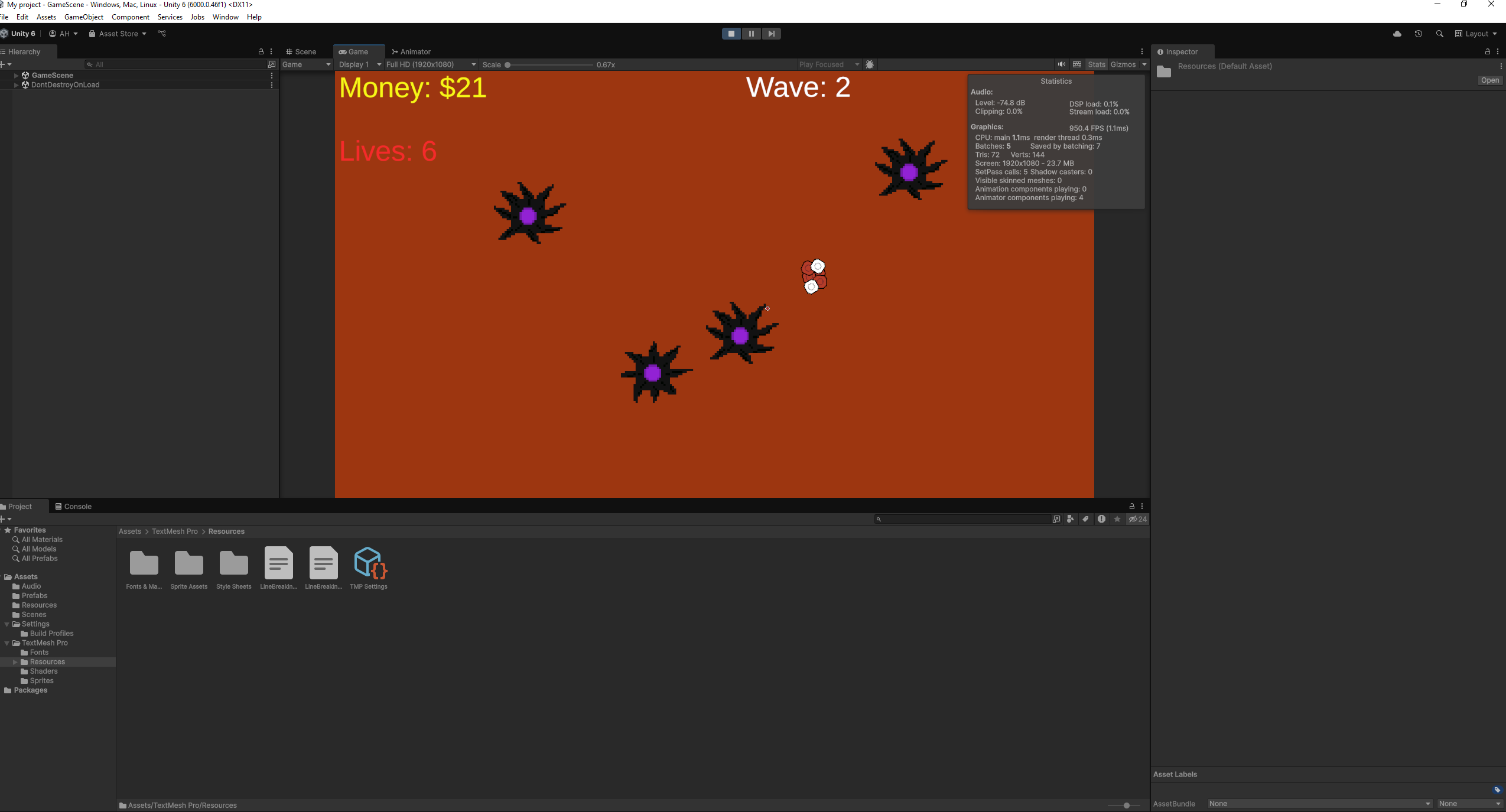Stop play mode with the play button
The width and height of the screenshot is (1506, 812).
click(731, 34)
